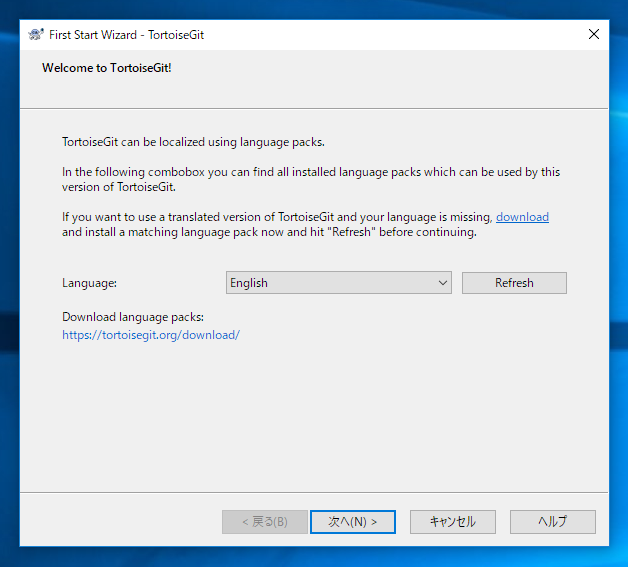Click the Language: label
This screenshot has height=567, width=628.
click(x=89, y=283)
